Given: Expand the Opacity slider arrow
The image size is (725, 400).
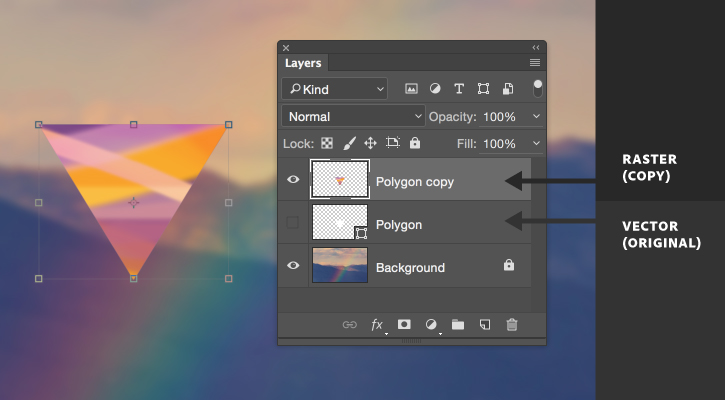Looking at the screenshot, I should 536,117.
